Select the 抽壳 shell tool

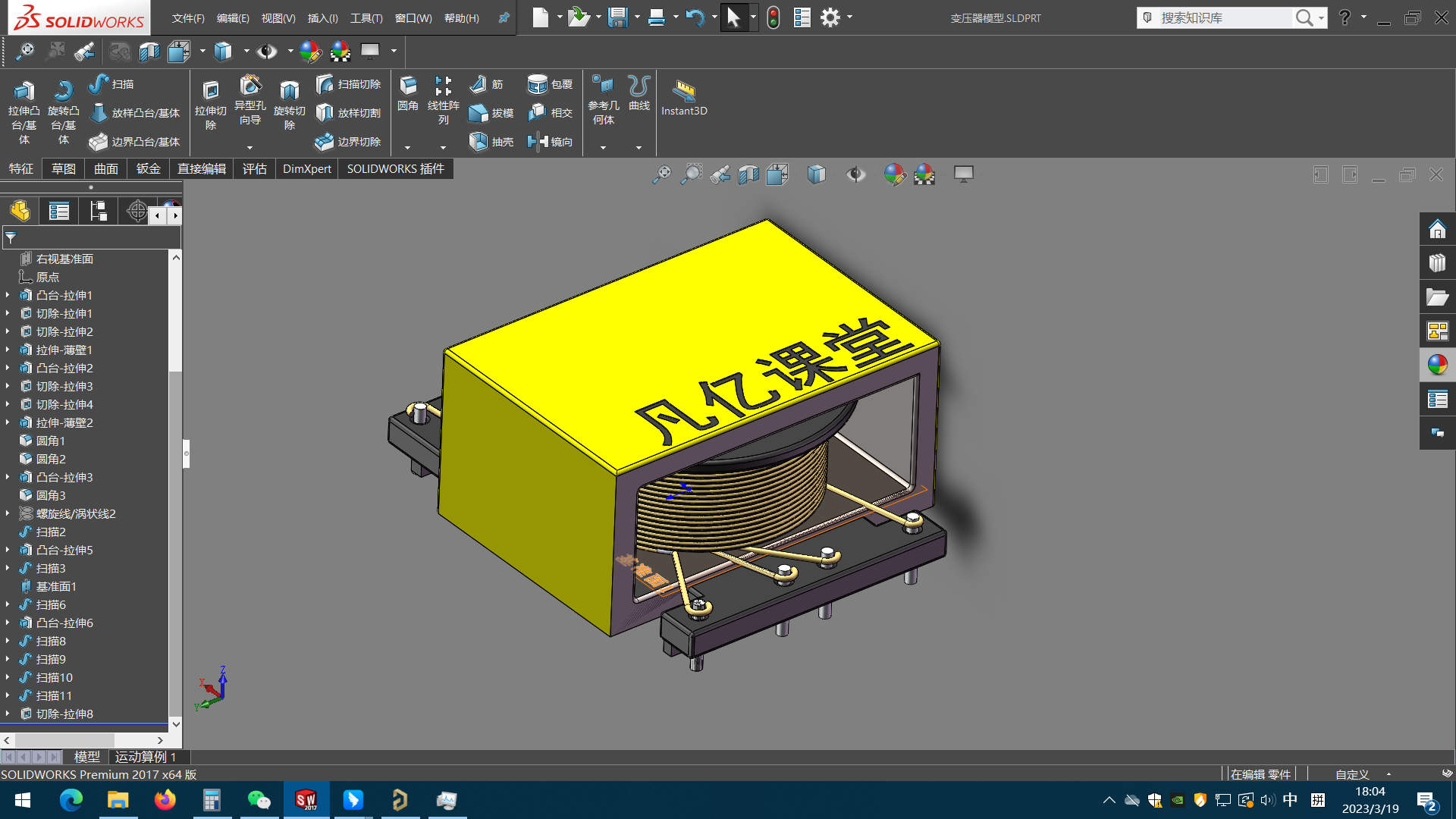(x=491, y=142)
